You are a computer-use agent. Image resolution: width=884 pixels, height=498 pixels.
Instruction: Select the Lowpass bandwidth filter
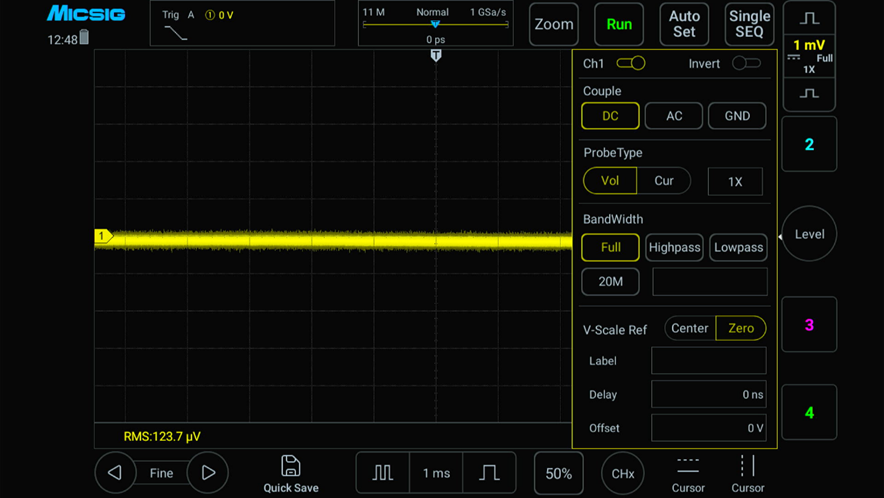[x=738, y=247]
